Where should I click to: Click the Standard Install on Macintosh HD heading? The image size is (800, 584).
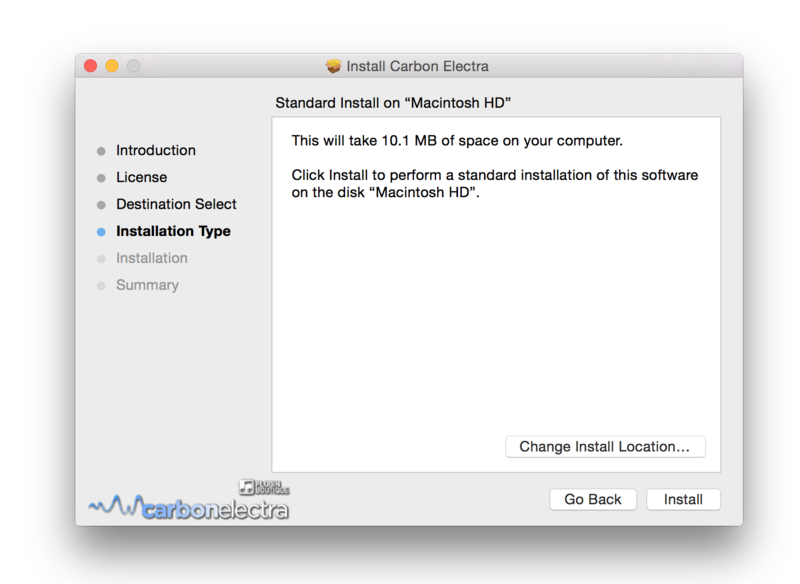point(393,103)
